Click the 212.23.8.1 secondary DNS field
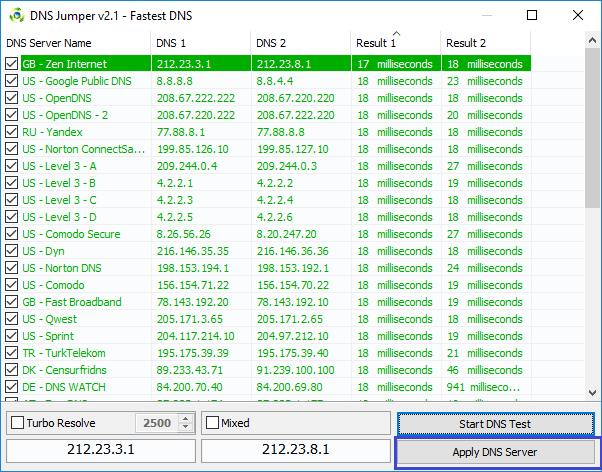 click(x=296, y=450)
